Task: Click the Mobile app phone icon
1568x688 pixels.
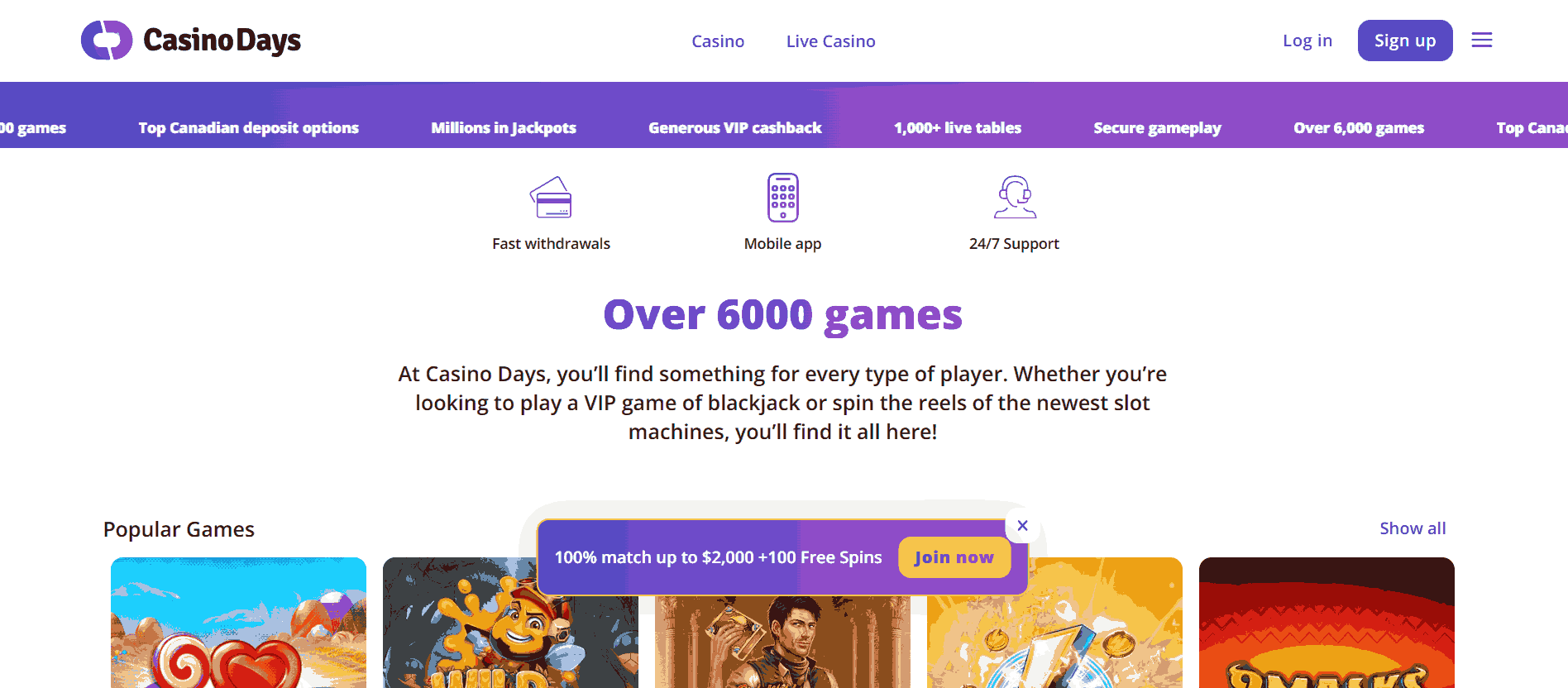Action: tap(782, 197)
